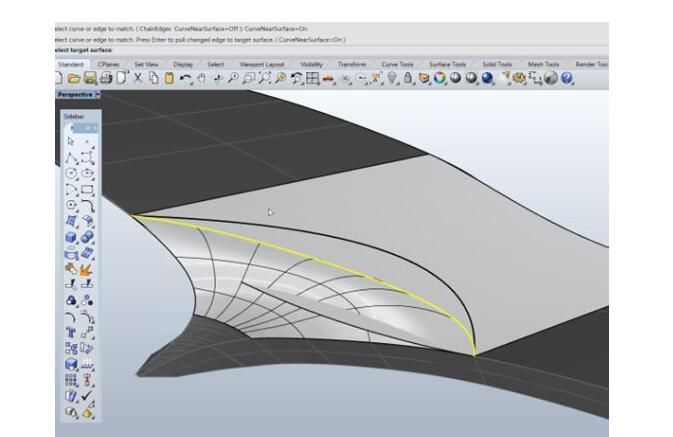Select the Circle tool in Sidebar

[x=72, y=174]
